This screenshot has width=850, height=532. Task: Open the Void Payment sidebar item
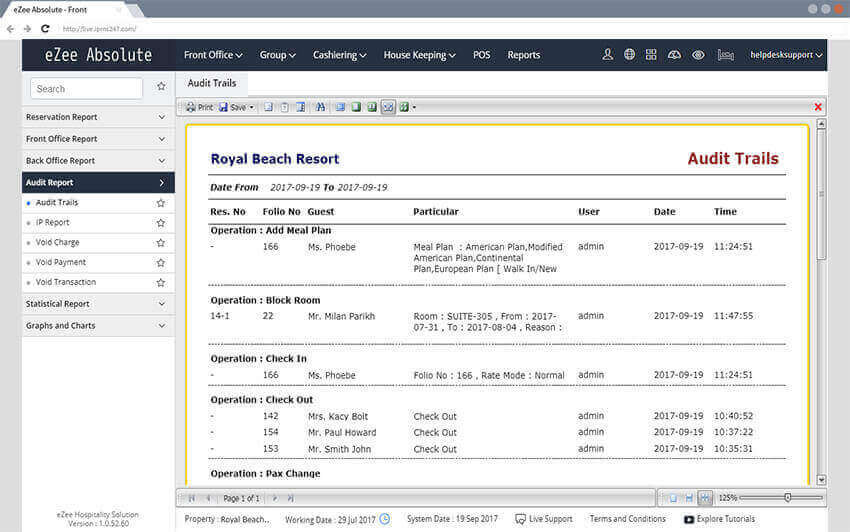pos(61,262)
